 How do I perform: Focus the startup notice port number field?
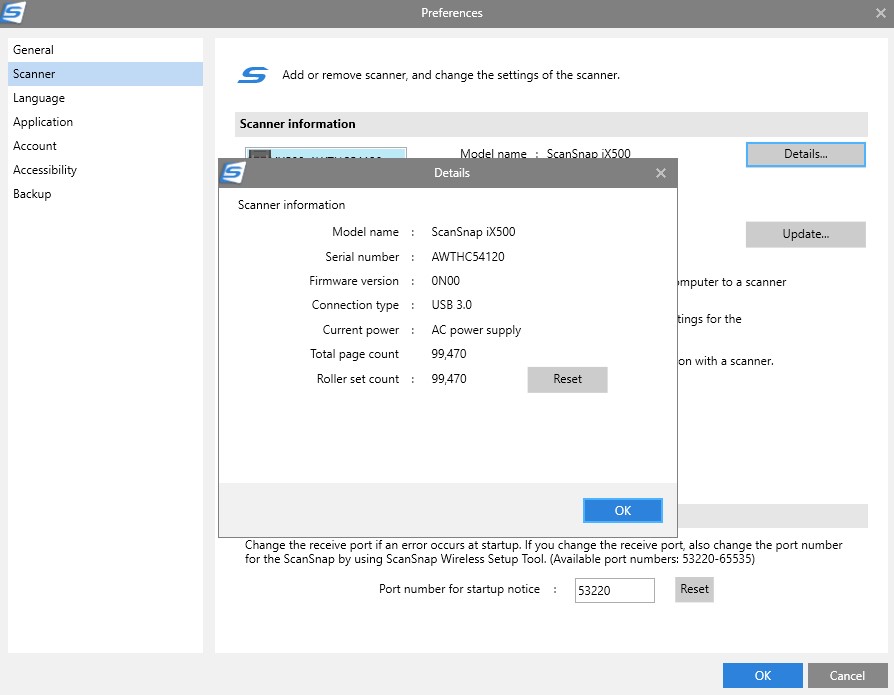(x=614, y=590)
